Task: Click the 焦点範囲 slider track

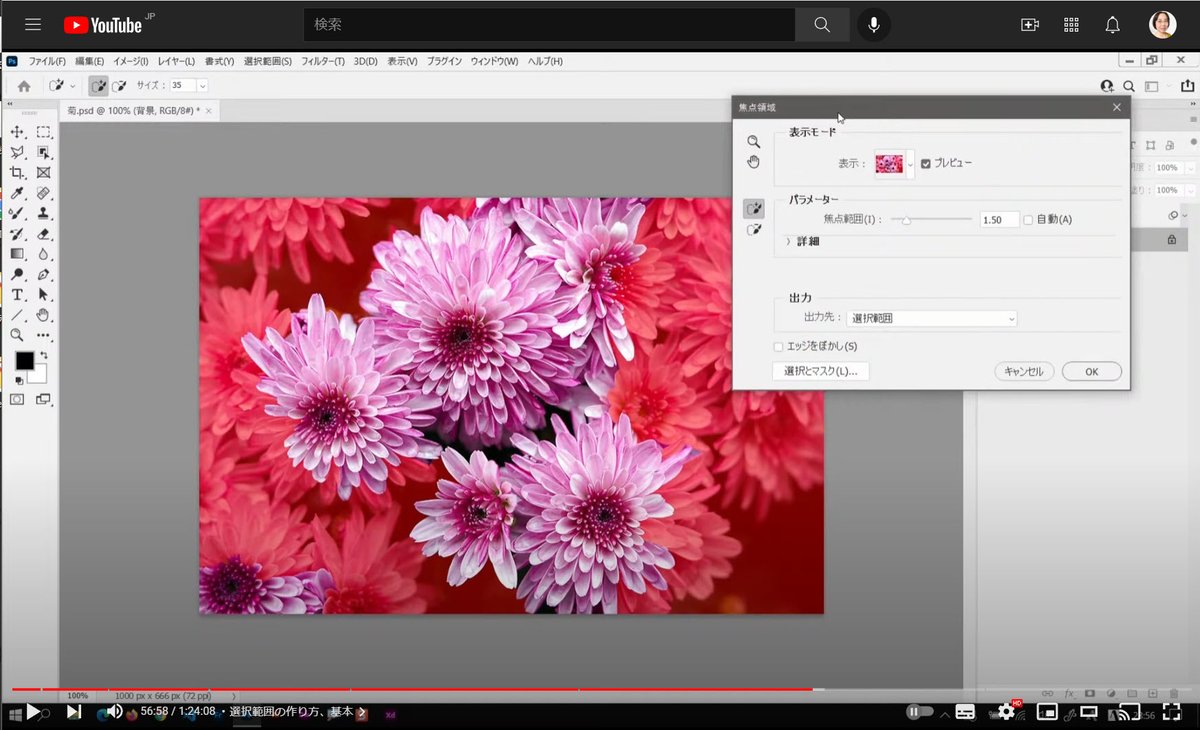Action: pos(932,219)
